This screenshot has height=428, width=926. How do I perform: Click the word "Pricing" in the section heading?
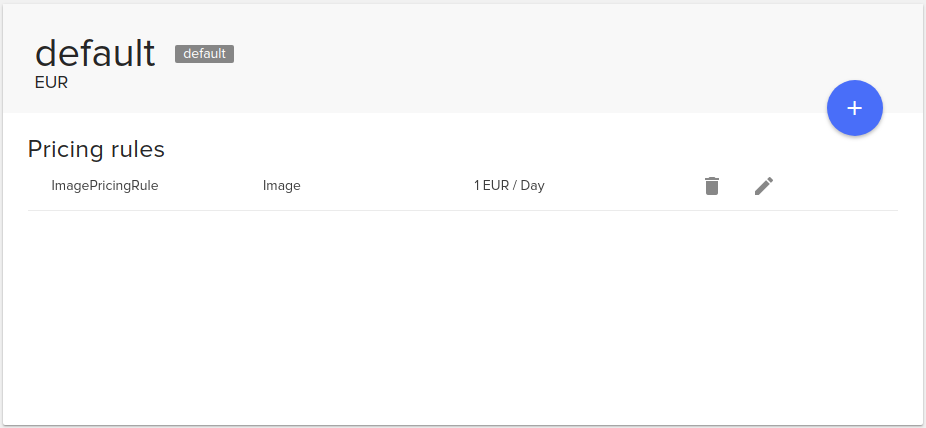coord(66,149)
